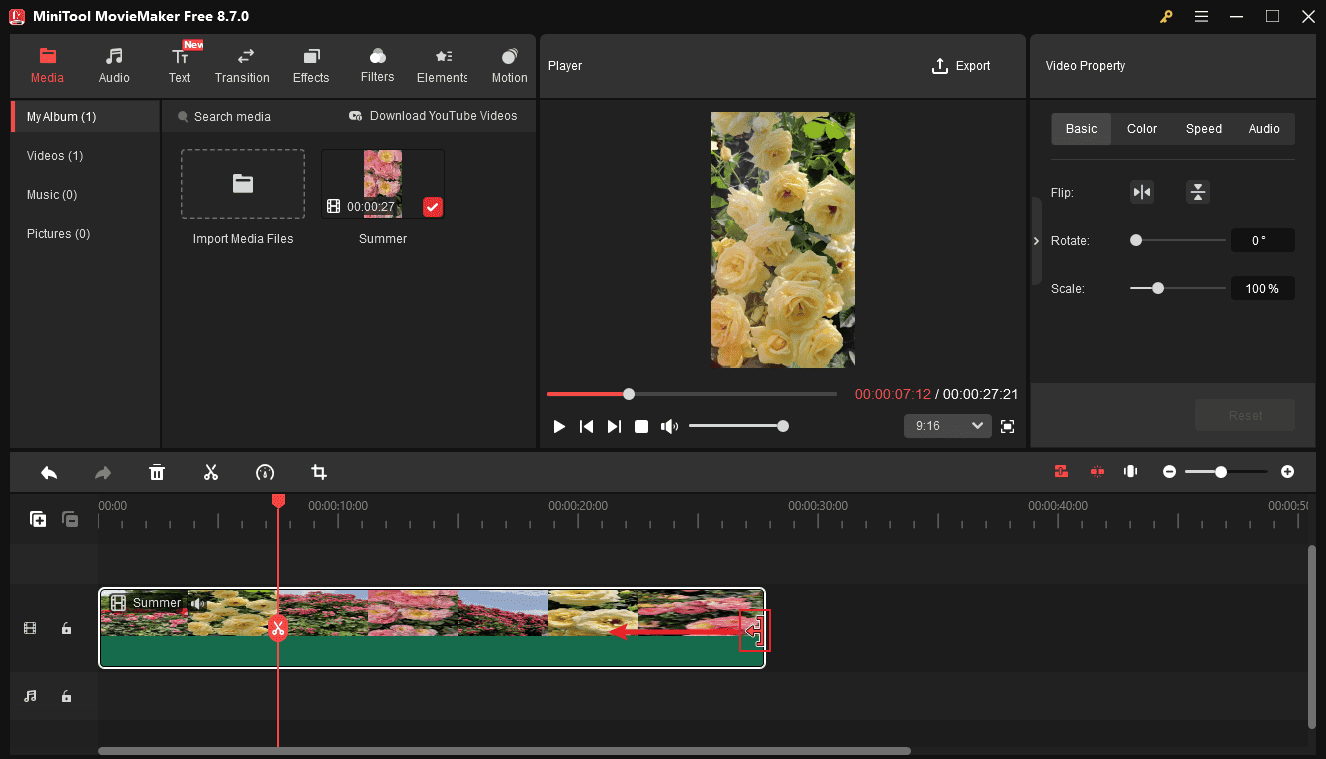Open the key upgrade icon

1166,16
